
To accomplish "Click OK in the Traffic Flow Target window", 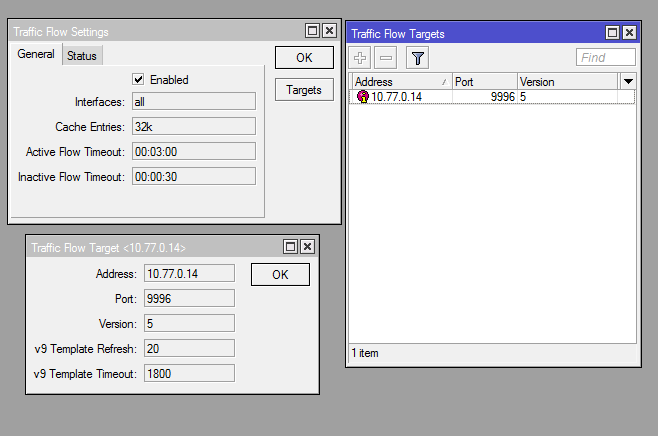I will pyautogui.click(x=280, y=274).
